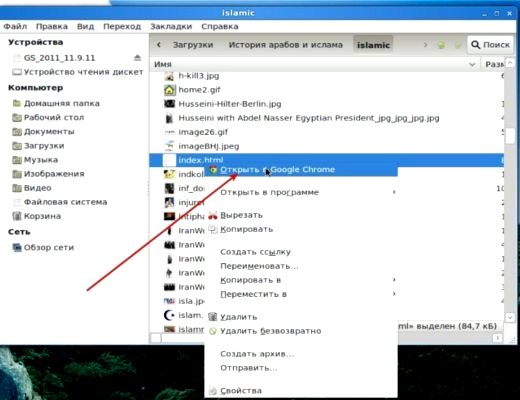The height and width of the screenshot is (400, 520).
Task: Click the 'islamic' path bar button
Action: click(x=373, y=45)
